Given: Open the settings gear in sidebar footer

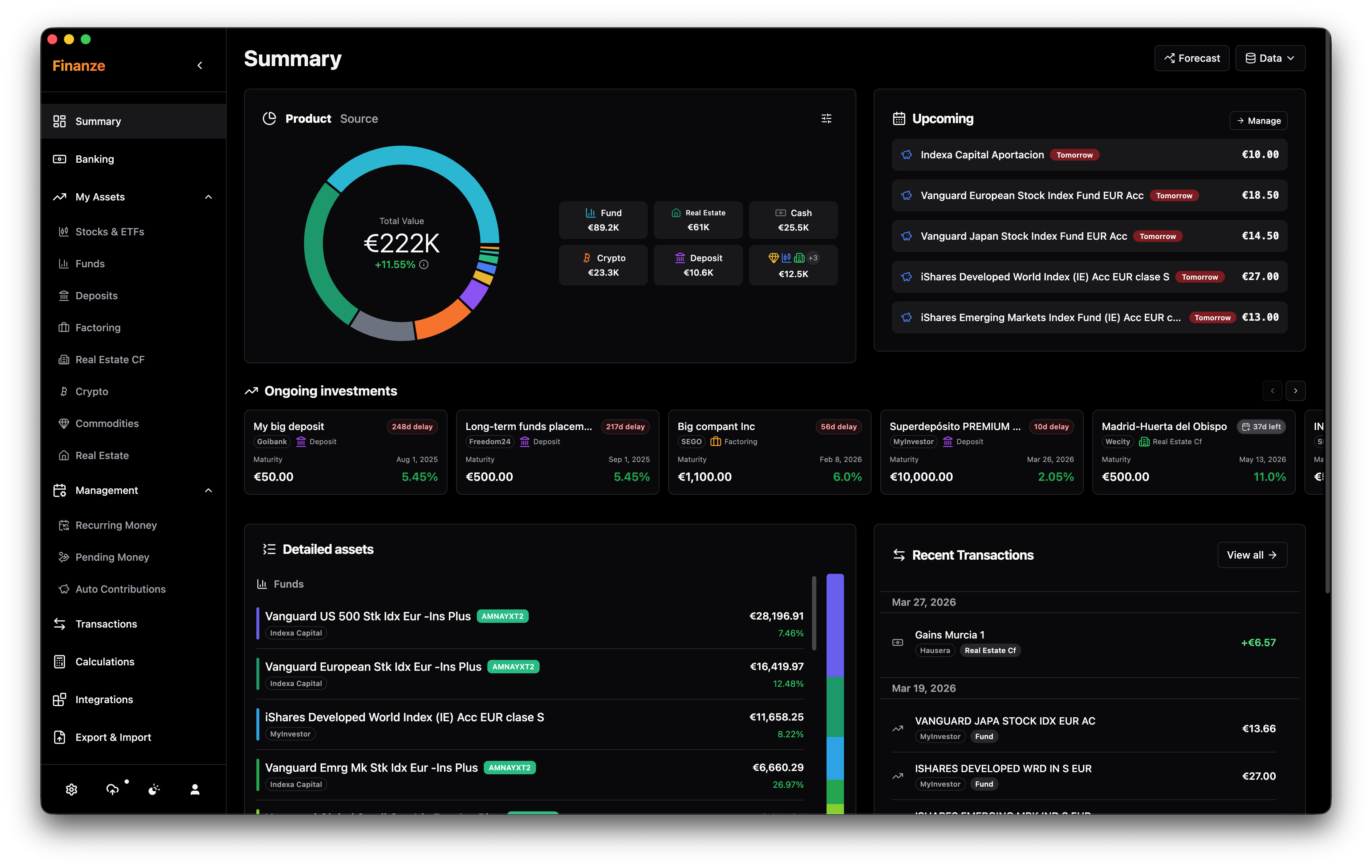Looking at the screenshot, I should (71, 789).
